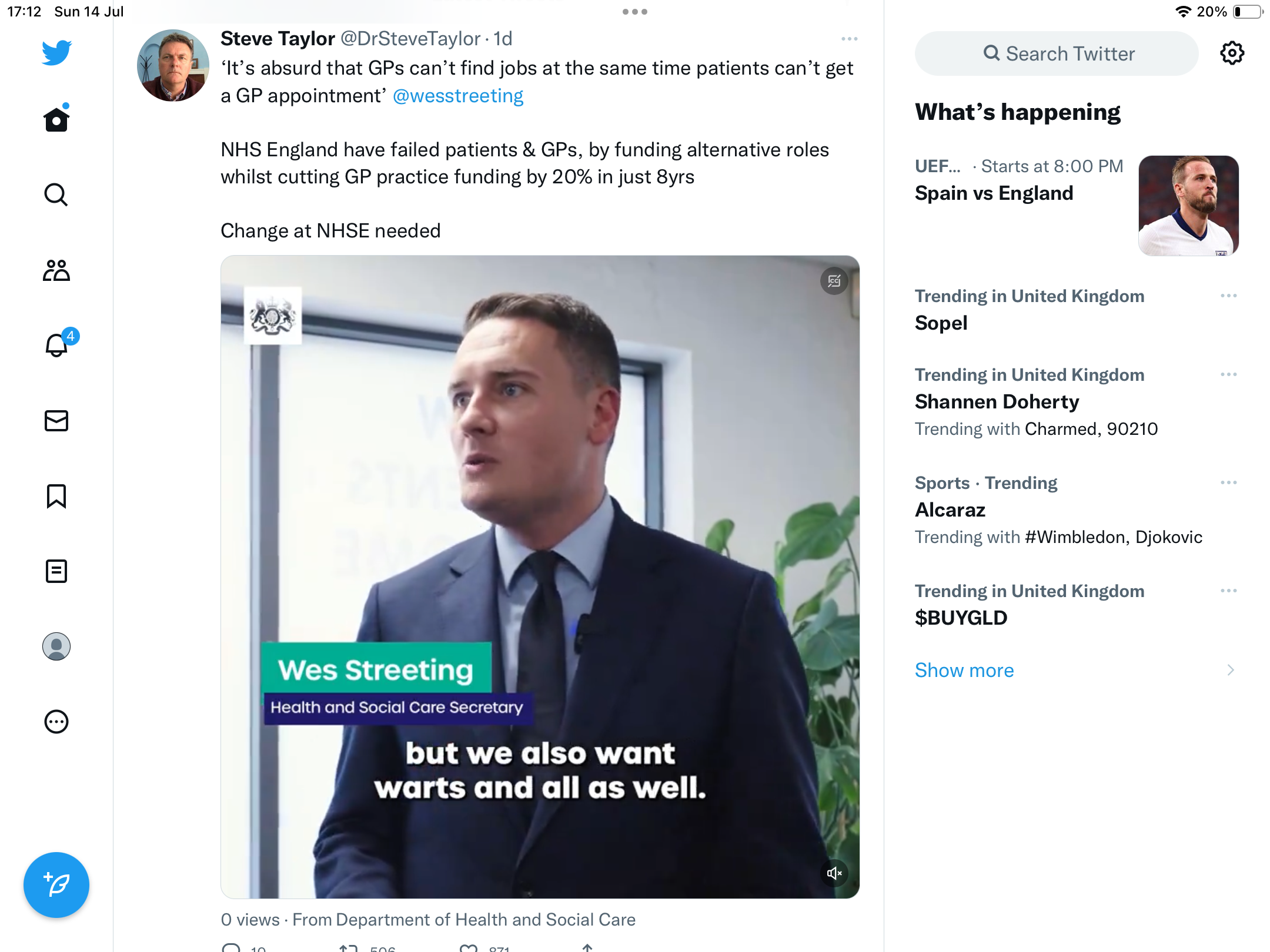Open options for the Sopel trend

[x=1228, y=296]
